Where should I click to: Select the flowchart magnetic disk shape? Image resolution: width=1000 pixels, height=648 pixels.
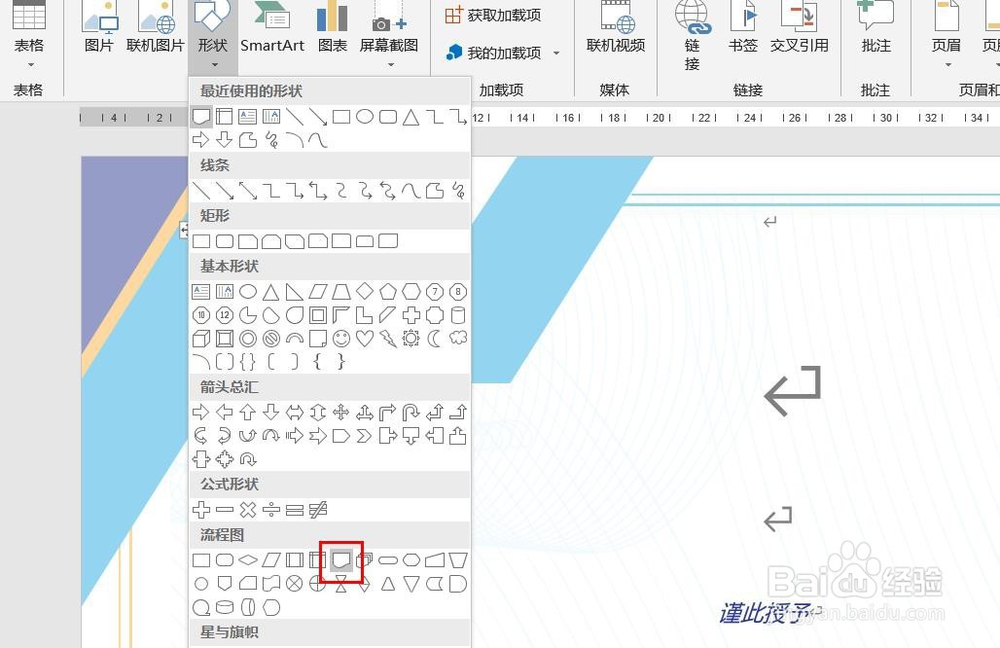[224, 607]
